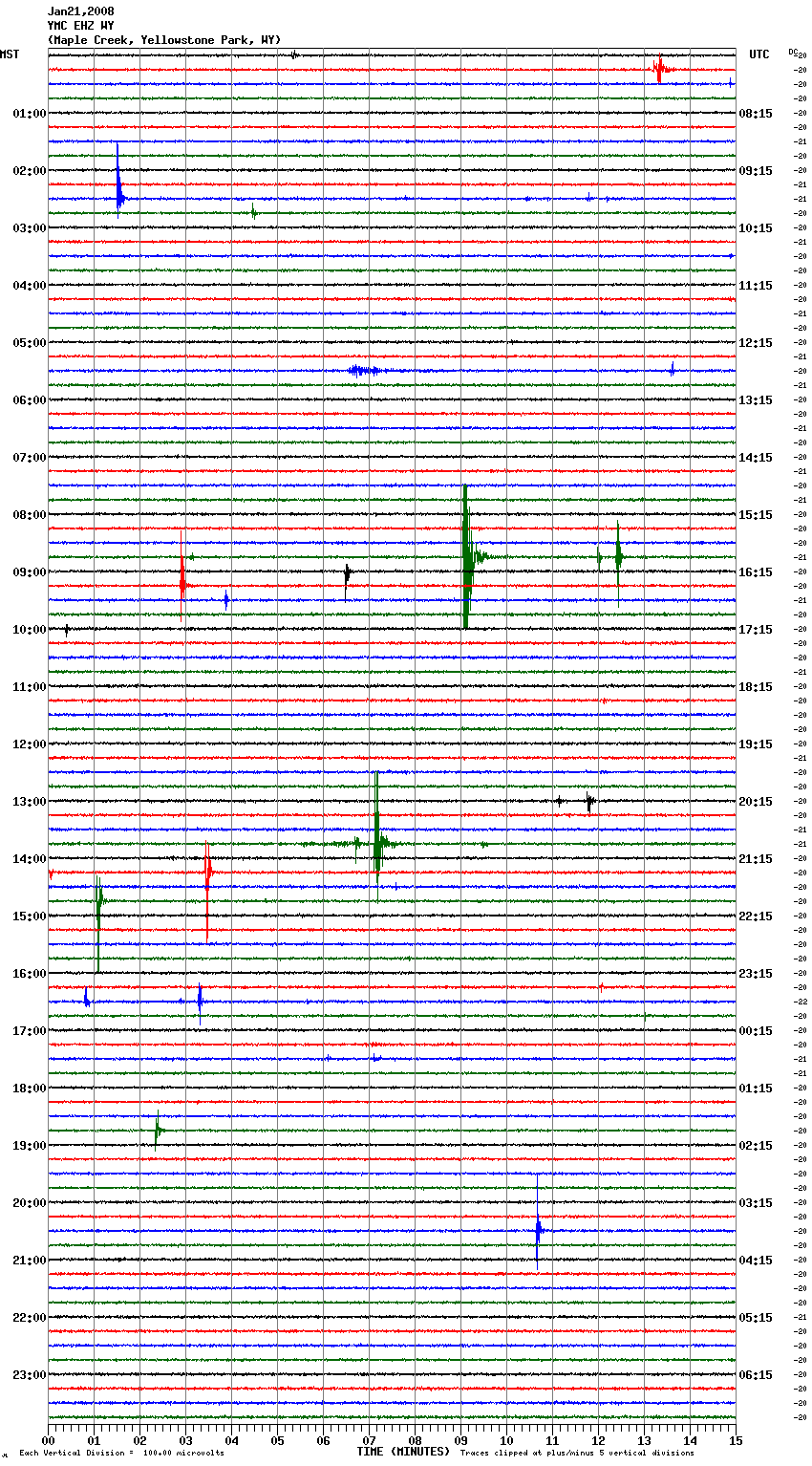
Task: Select the station code "YMC EHZ WY"
Action: tap(80, 26)
